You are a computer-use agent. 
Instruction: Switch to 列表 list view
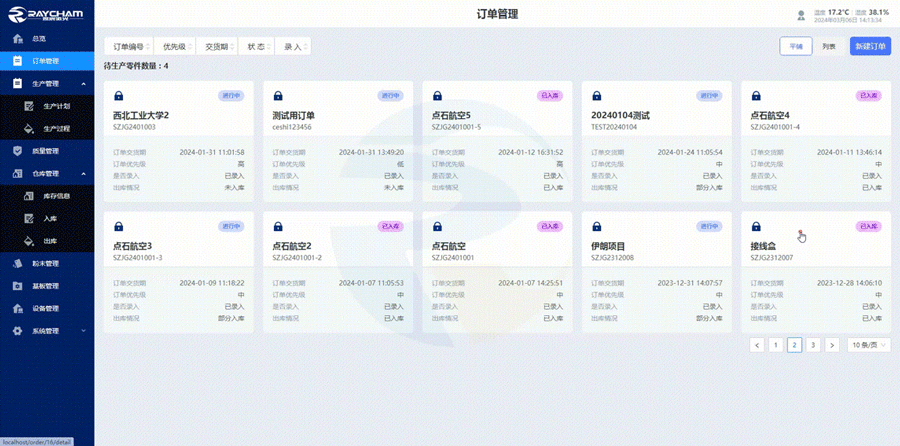click(x=829, y=46)
